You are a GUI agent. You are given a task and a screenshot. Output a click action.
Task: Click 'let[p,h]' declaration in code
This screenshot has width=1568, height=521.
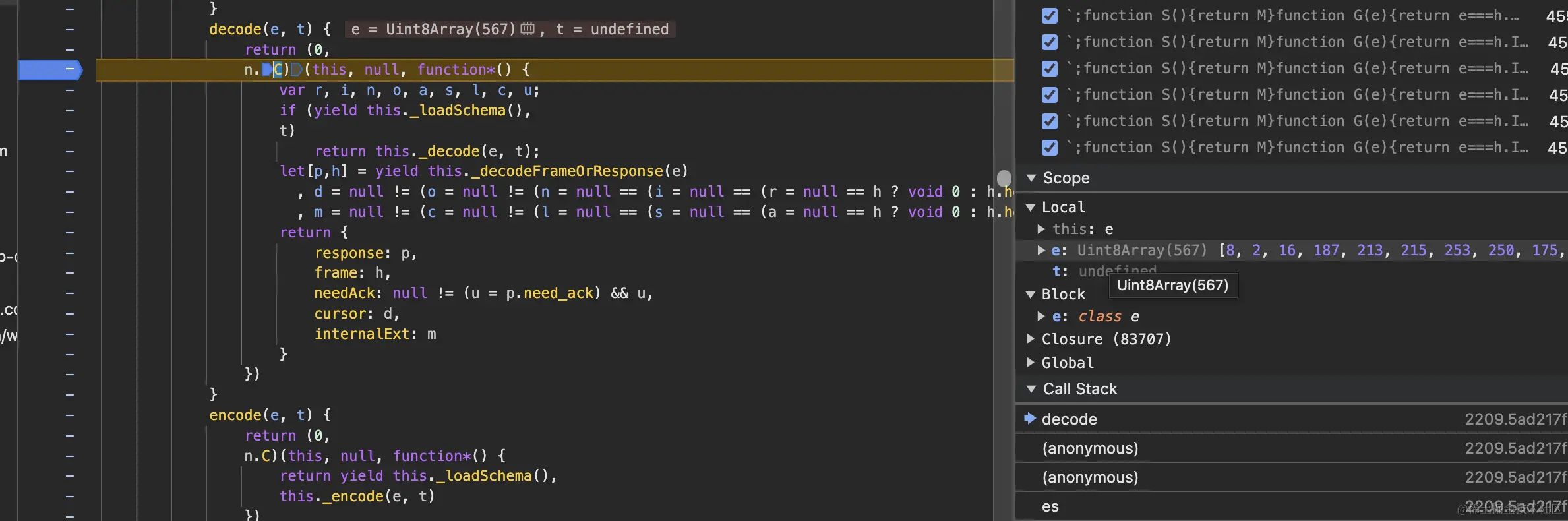(x=313, y=171)
